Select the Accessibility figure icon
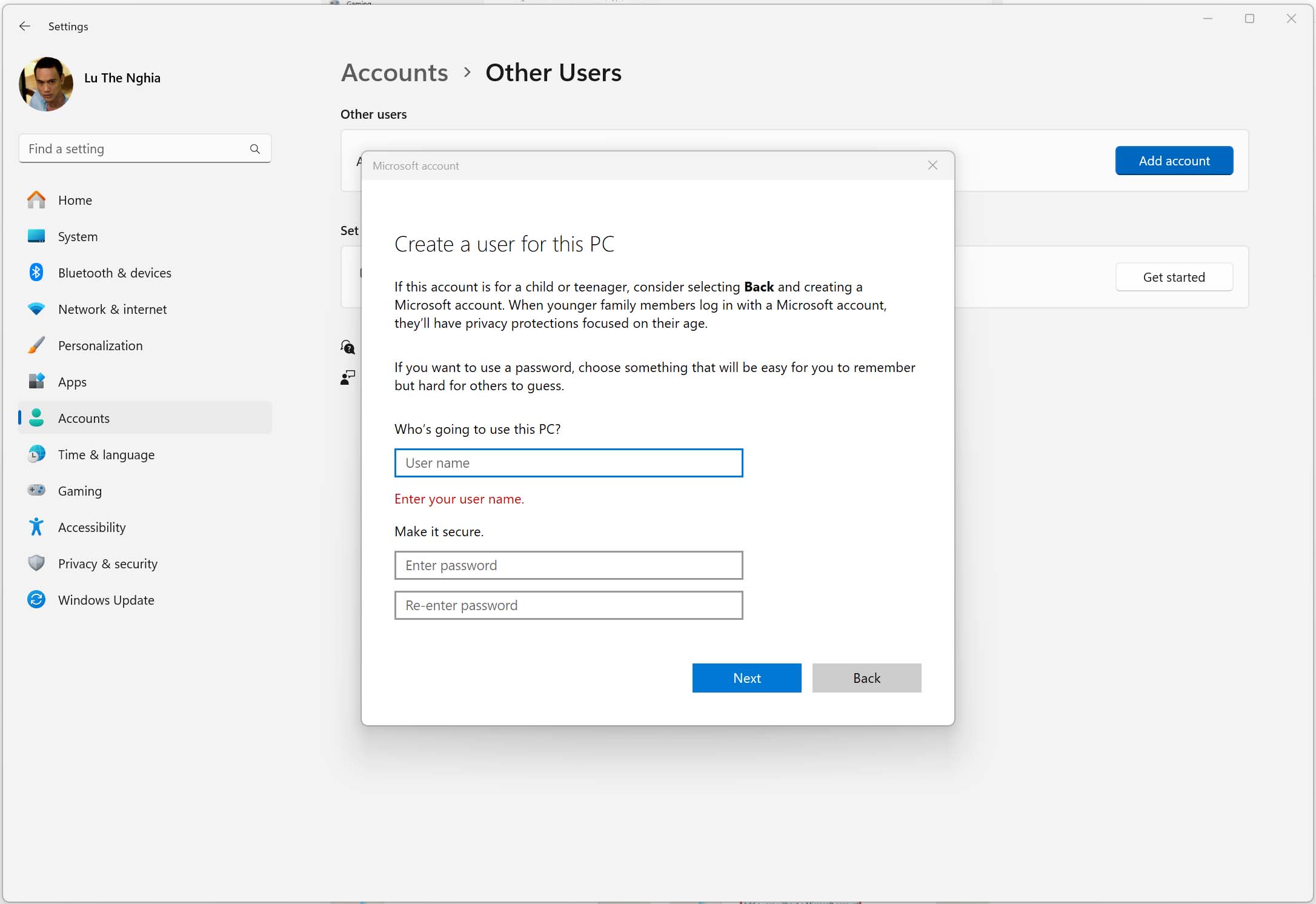The image size is (1316, 904). 36,527
